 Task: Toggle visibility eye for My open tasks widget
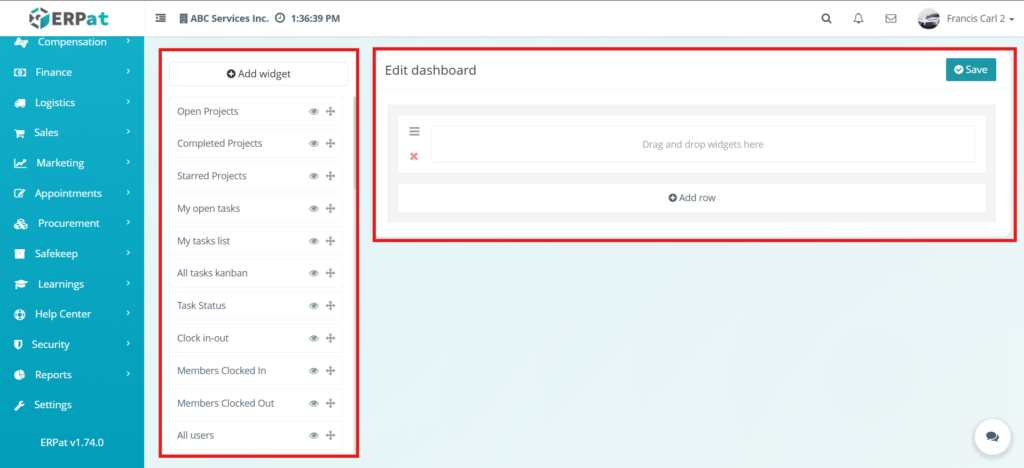coord(313,209)
